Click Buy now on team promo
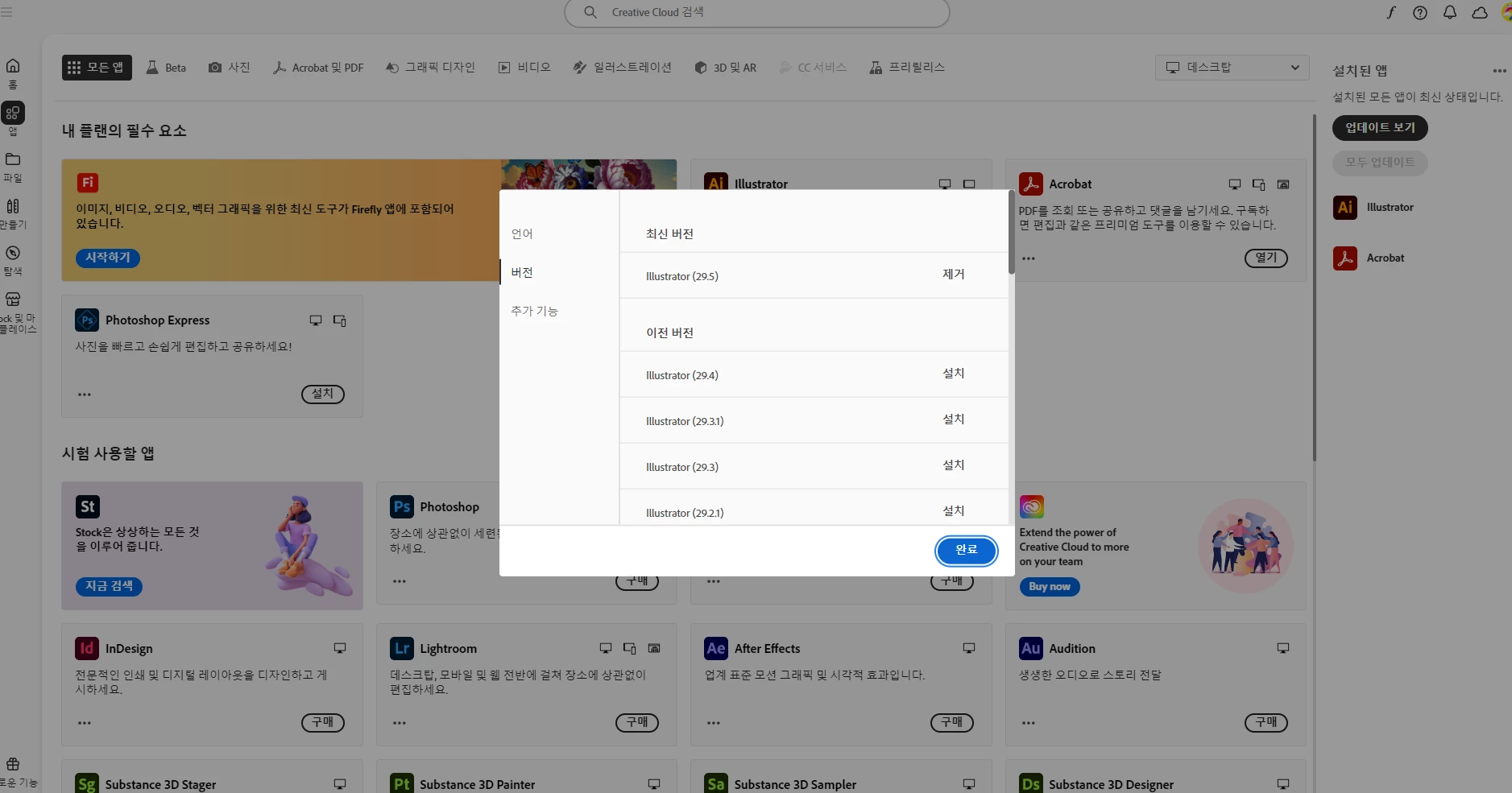Image resolution: width=1512 pixels, height=793 pixels. 1050,587
